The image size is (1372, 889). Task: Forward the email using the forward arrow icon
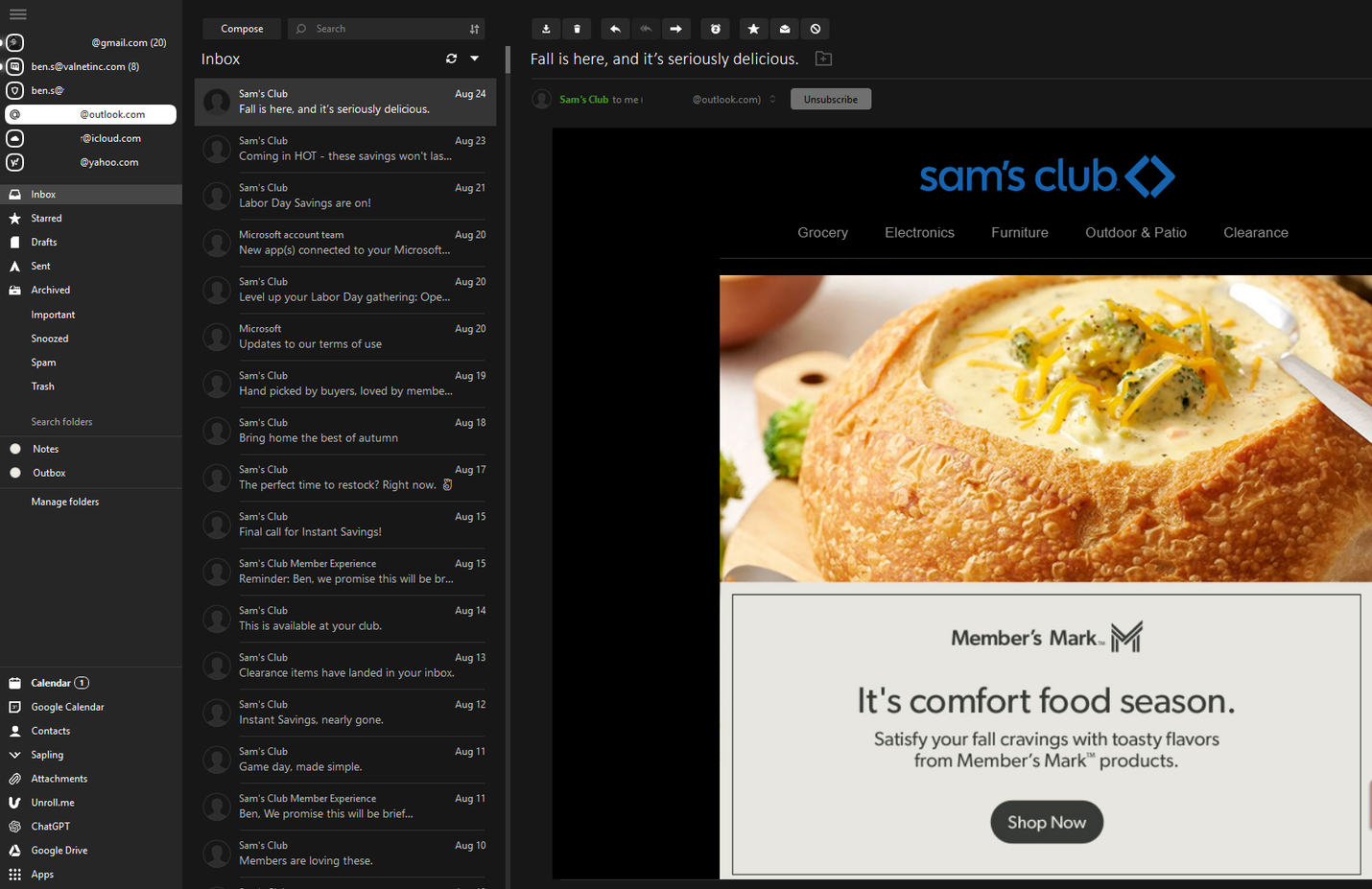pos(676,29)
